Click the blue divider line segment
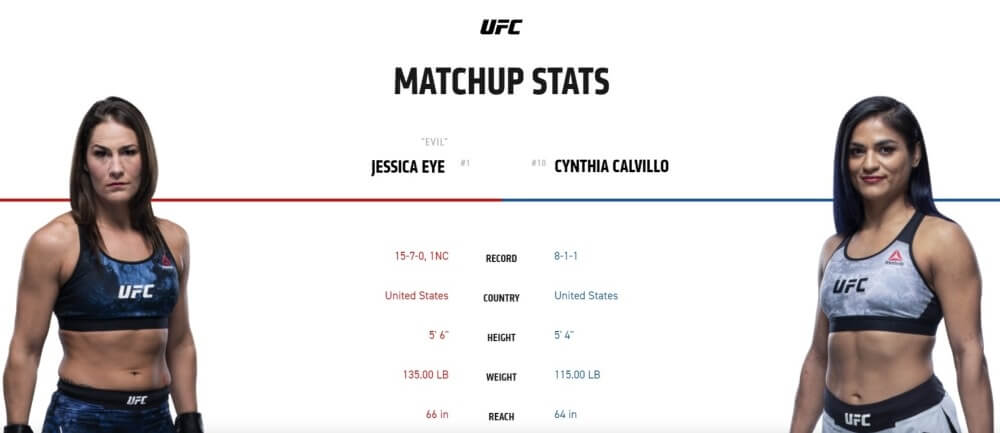 751,200
